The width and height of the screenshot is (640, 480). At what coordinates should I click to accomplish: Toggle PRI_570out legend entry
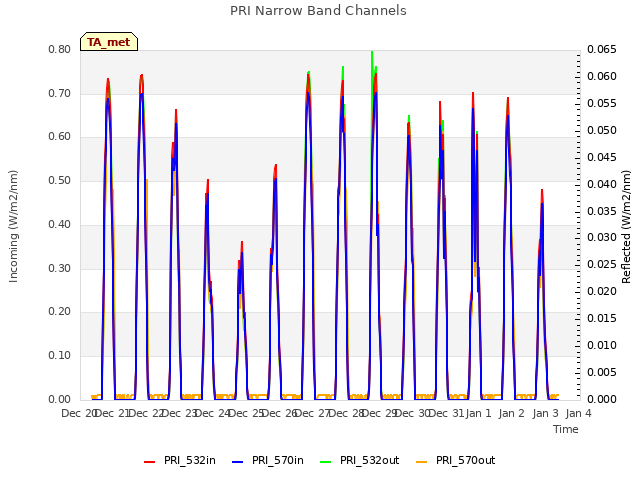456,460
